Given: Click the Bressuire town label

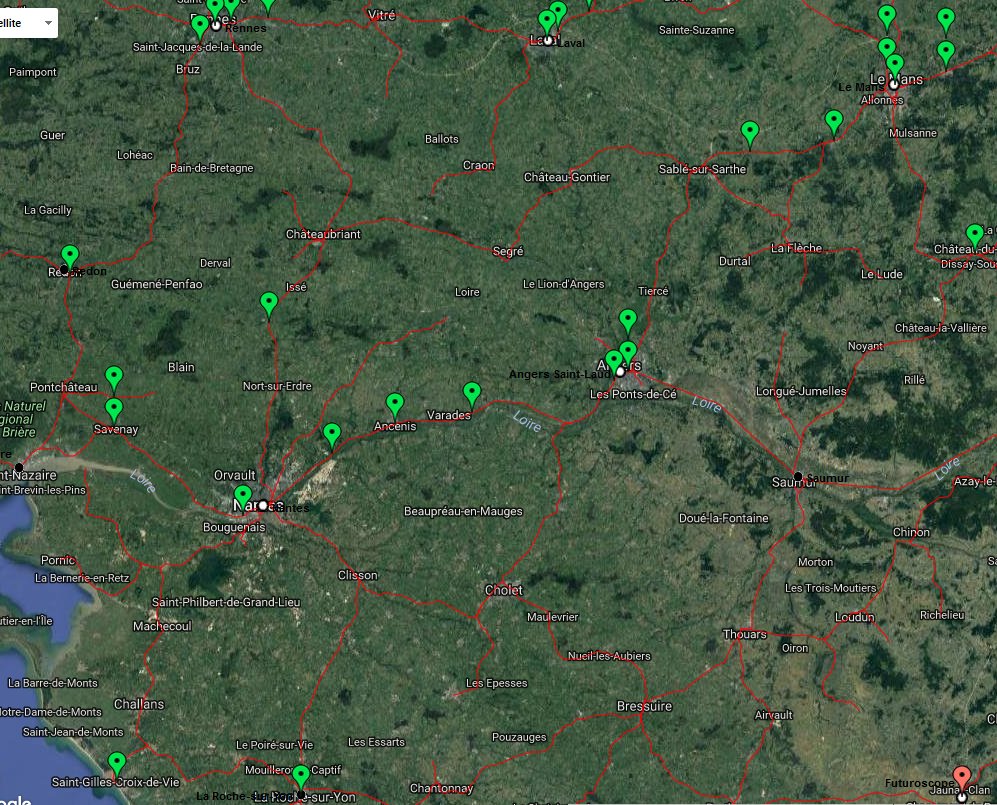Looking at the screenshot, I should [x=644, y=706].
